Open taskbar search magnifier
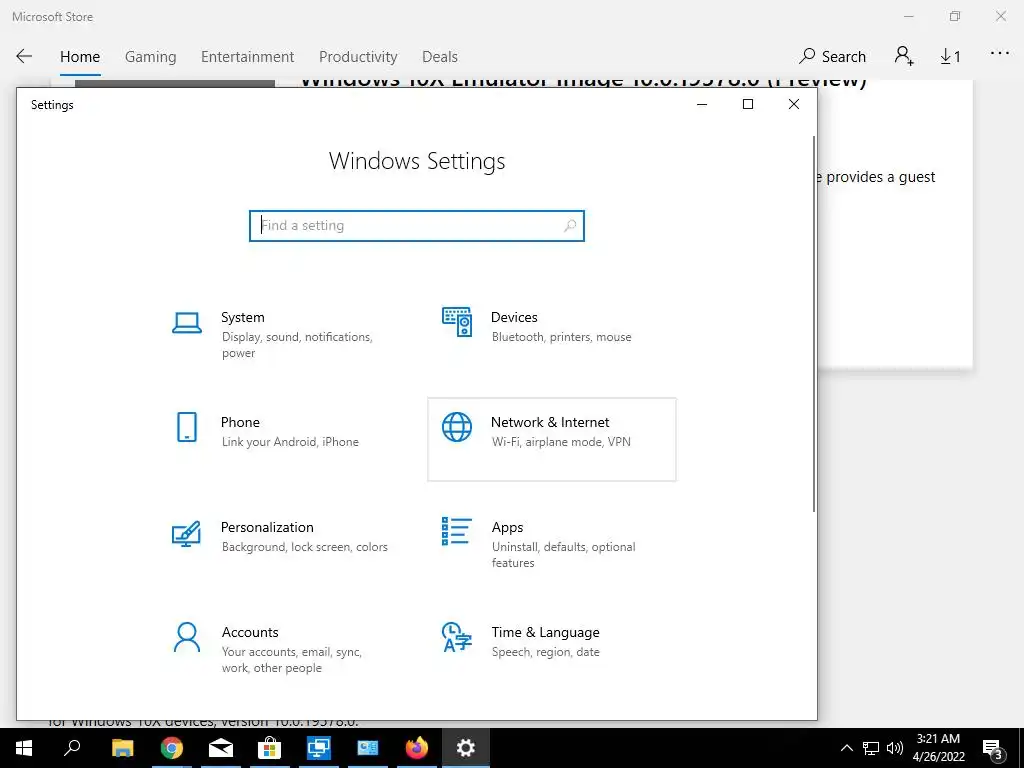 tap(72, 748)
